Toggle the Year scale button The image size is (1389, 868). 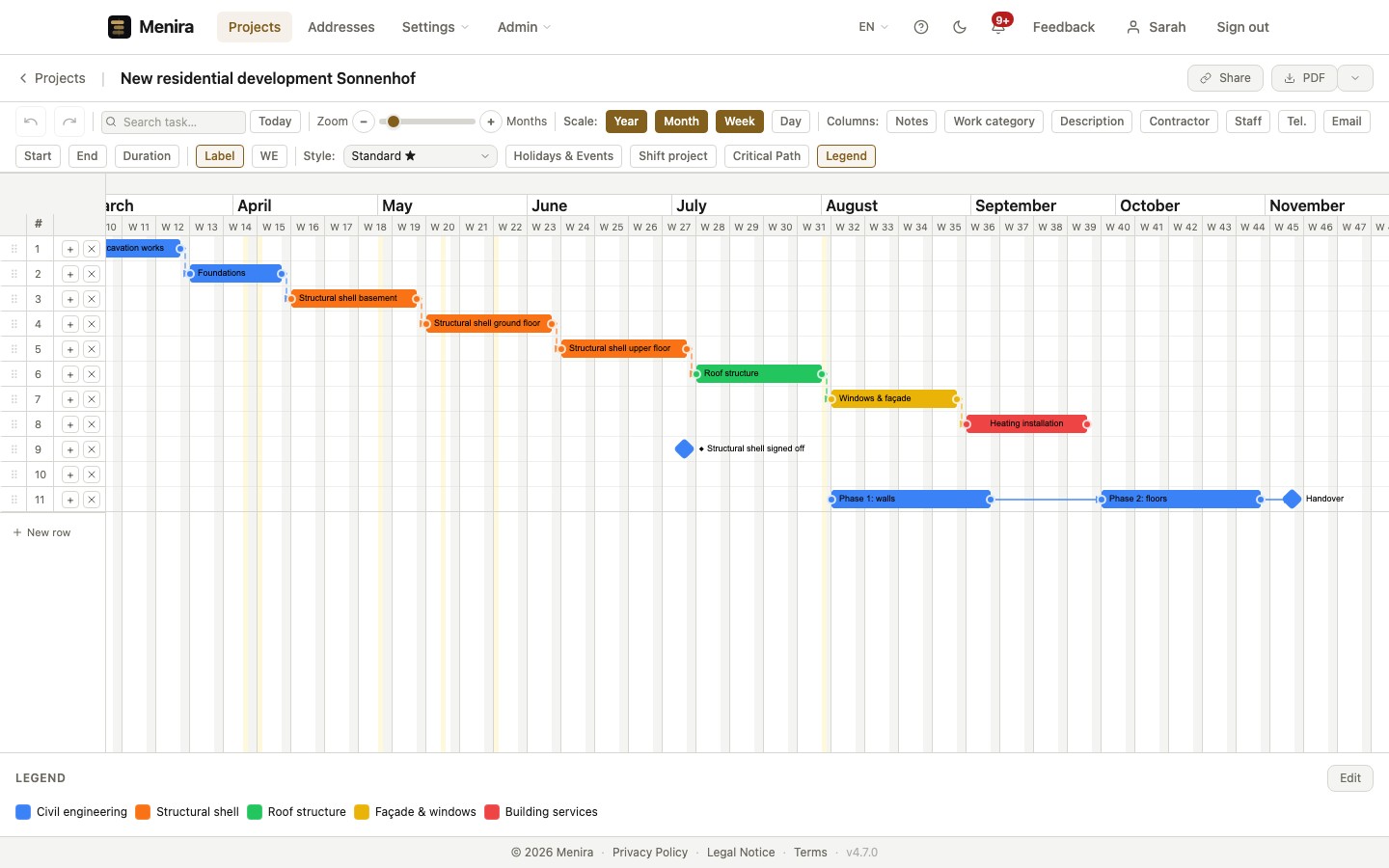(626, 122)
